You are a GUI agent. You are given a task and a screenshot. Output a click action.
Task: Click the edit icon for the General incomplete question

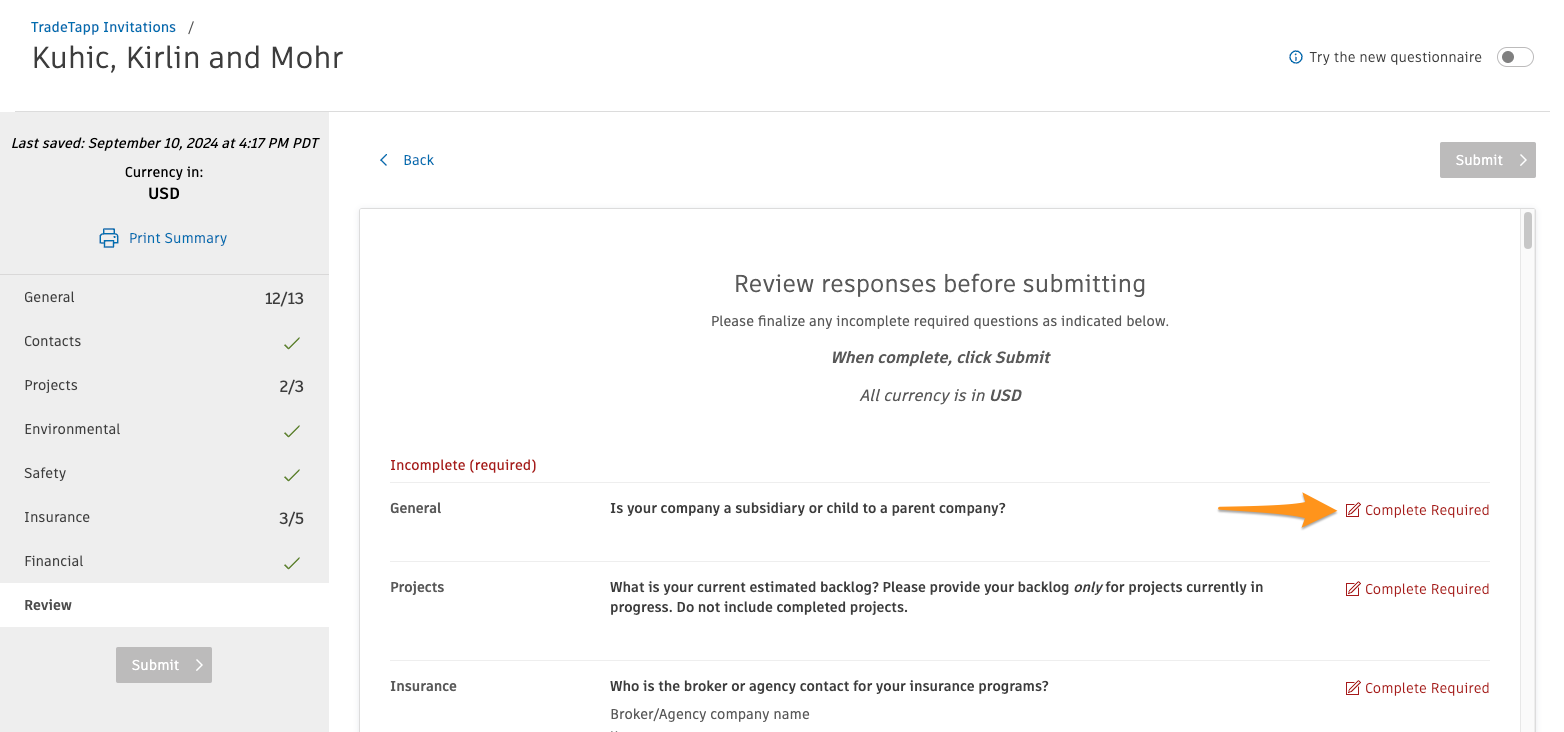(x=1354, y=509)
